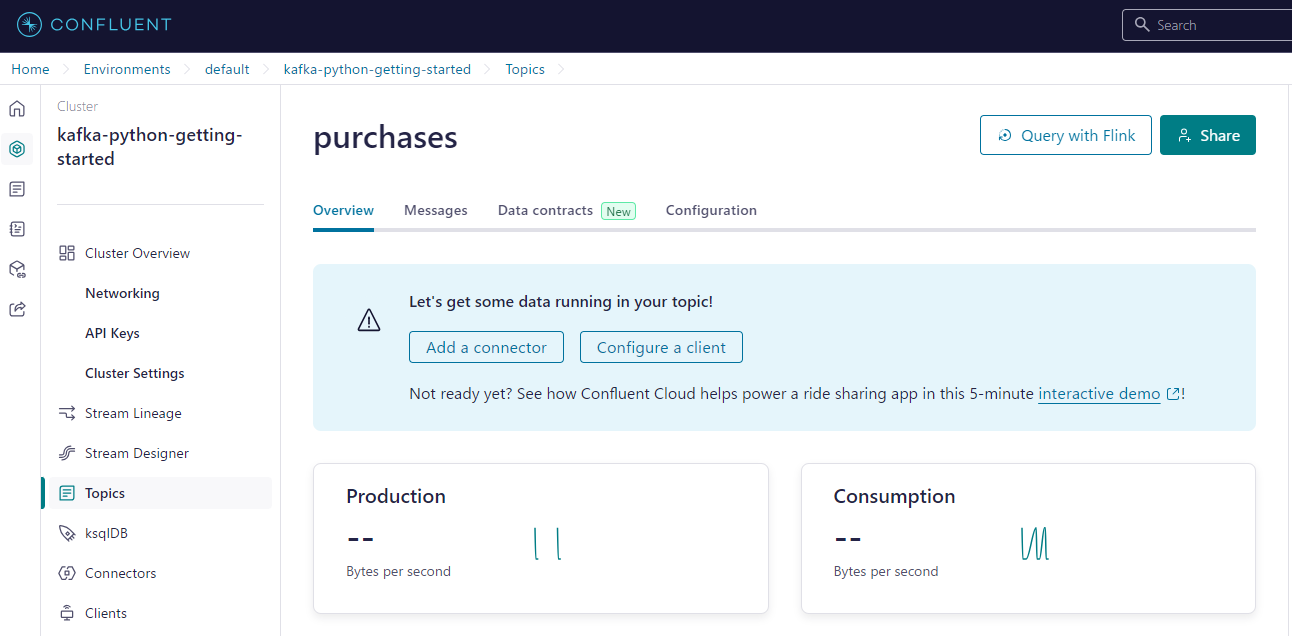Open Stream Designer in the sidebar
This screenshot has height=636, width=1292.
[137, 453]
